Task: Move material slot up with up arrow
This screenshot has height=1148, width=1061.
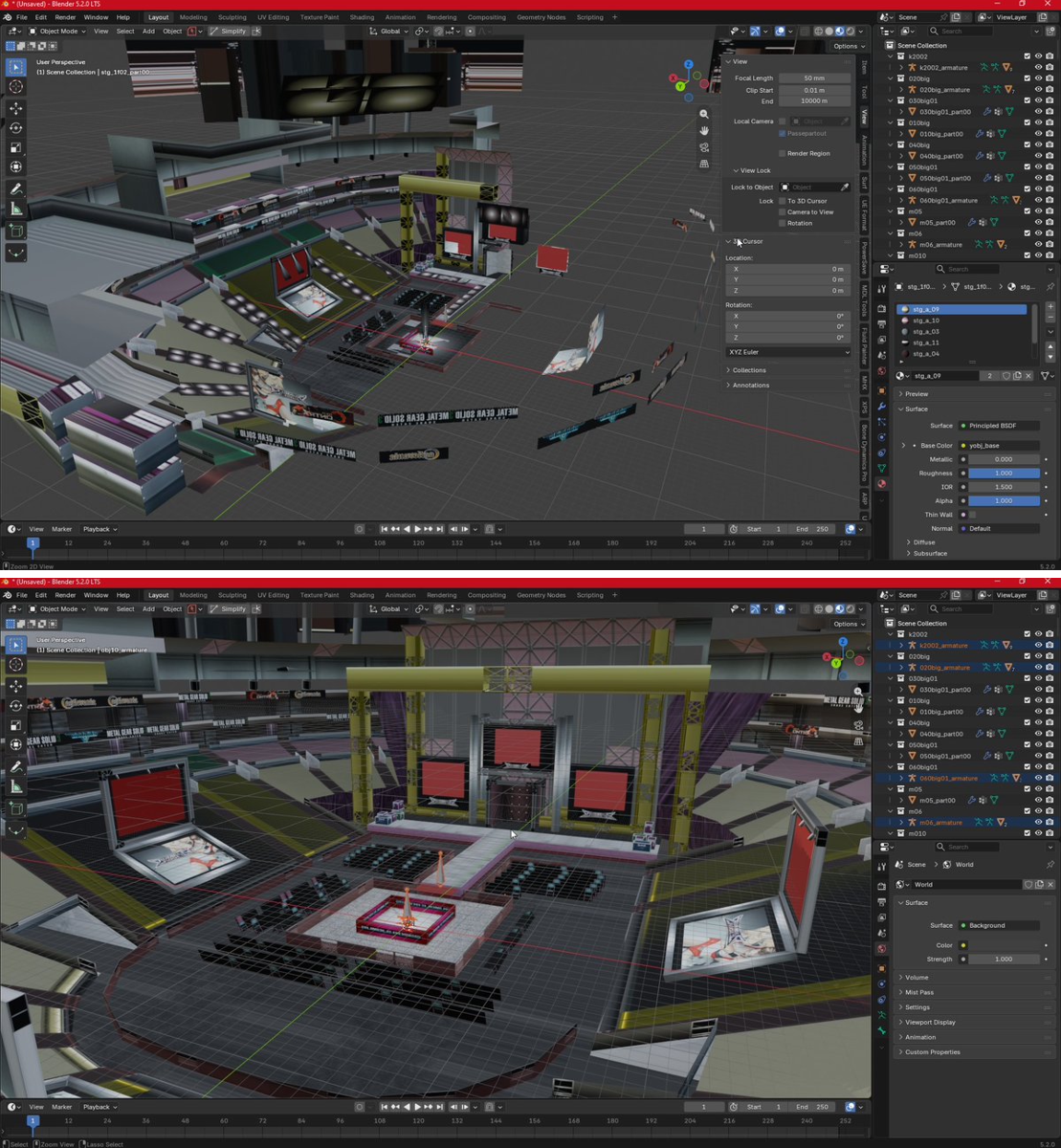Action: (x=1050, y=347)
